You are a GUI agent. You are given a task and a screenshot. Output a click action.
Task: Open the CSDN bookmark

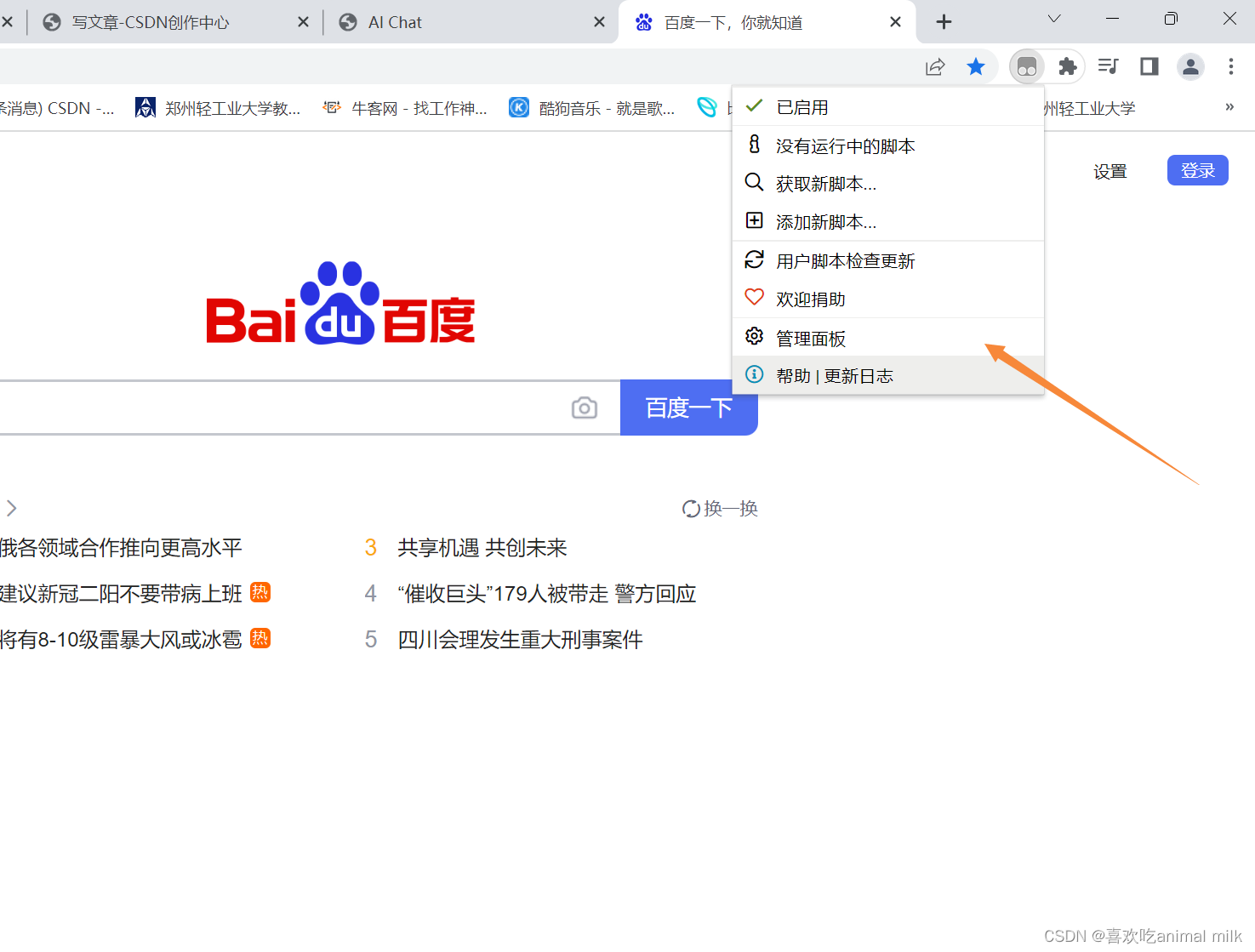(x=57, y=108)
